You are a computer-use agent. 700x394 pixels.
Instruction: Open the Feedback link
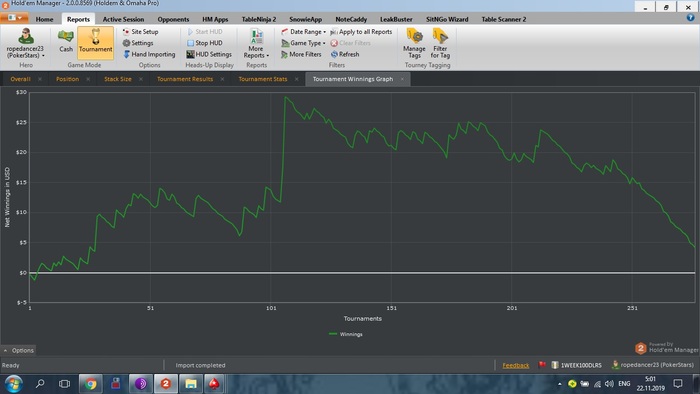[516, 365]
